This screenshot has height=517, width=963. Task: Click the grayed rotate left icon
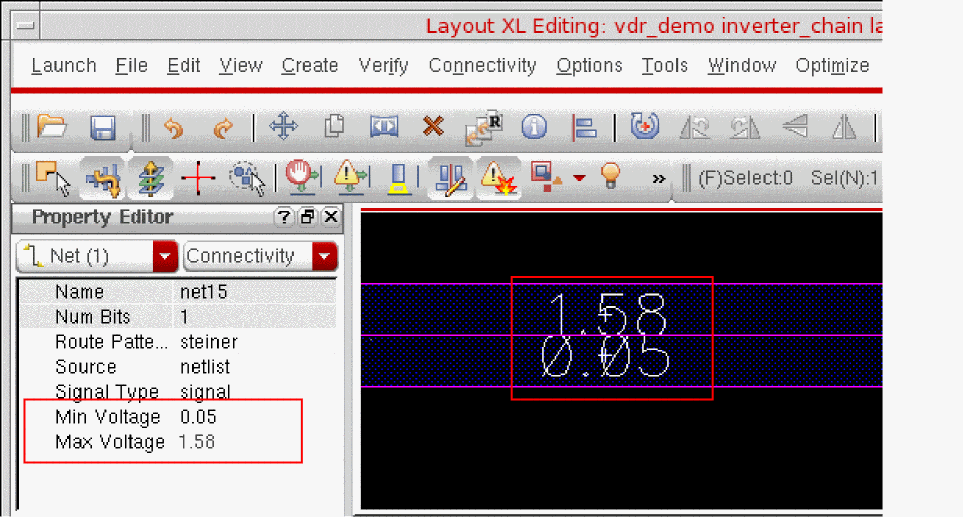pos(695,128)
